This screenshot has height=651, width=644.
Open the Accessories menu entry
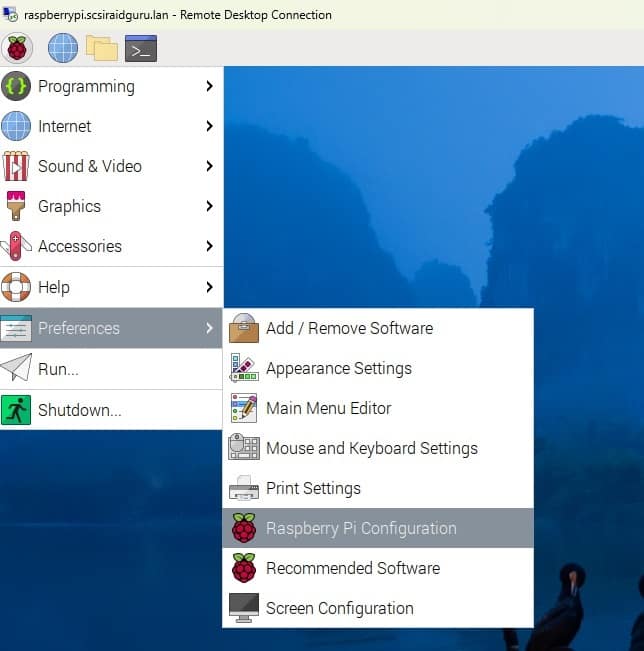tap(80, 246)
